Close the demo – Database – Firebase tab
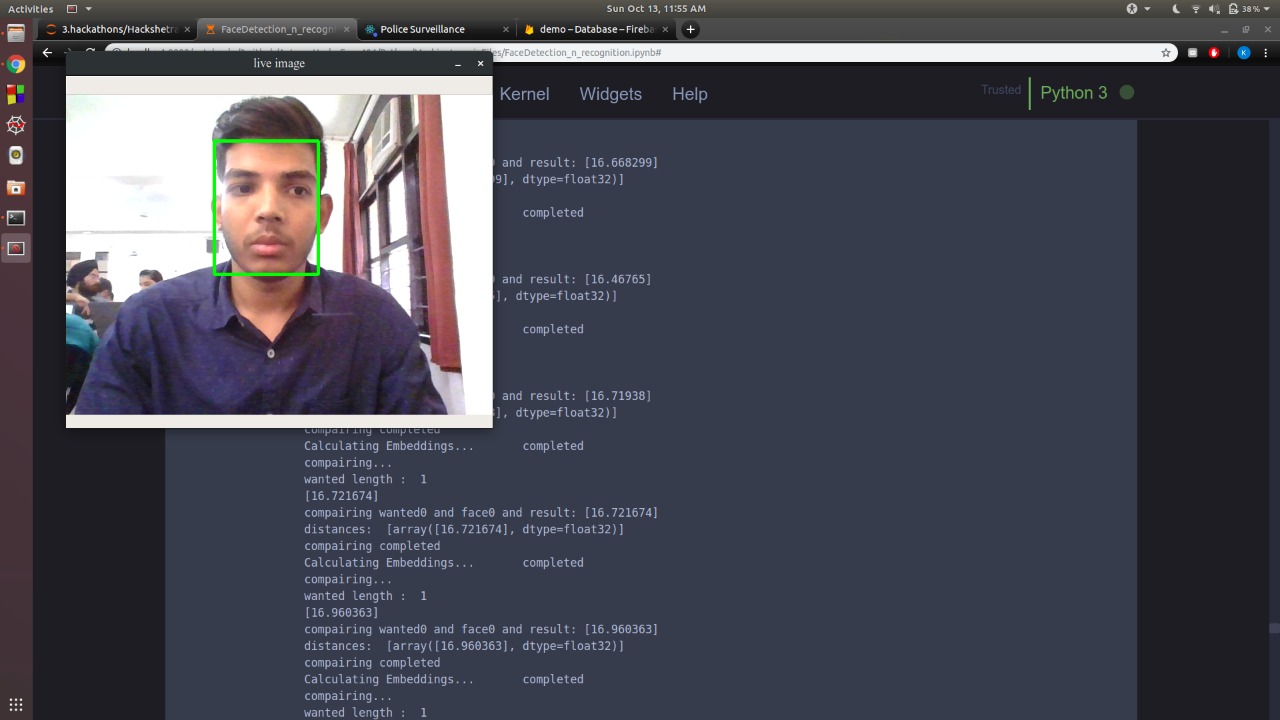1280x720 pixels. 665,29
